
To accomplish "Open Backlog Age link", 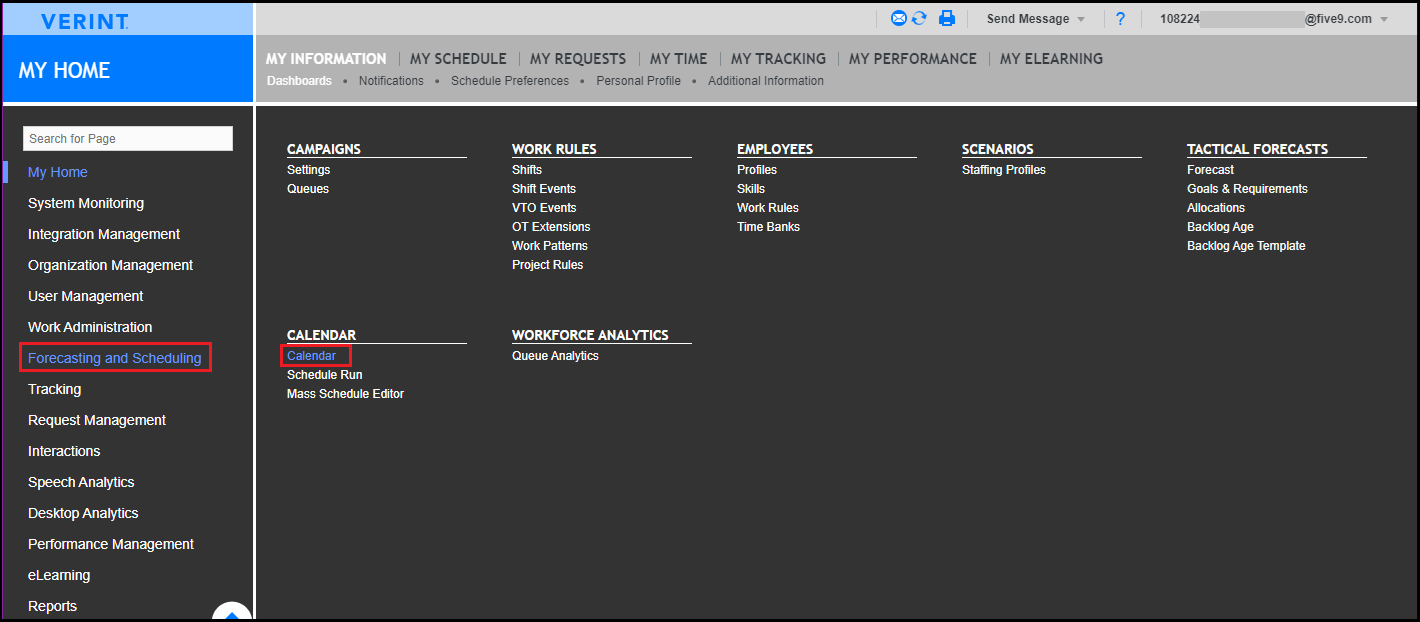I will pyautogui.click(x=1220, y=227).
